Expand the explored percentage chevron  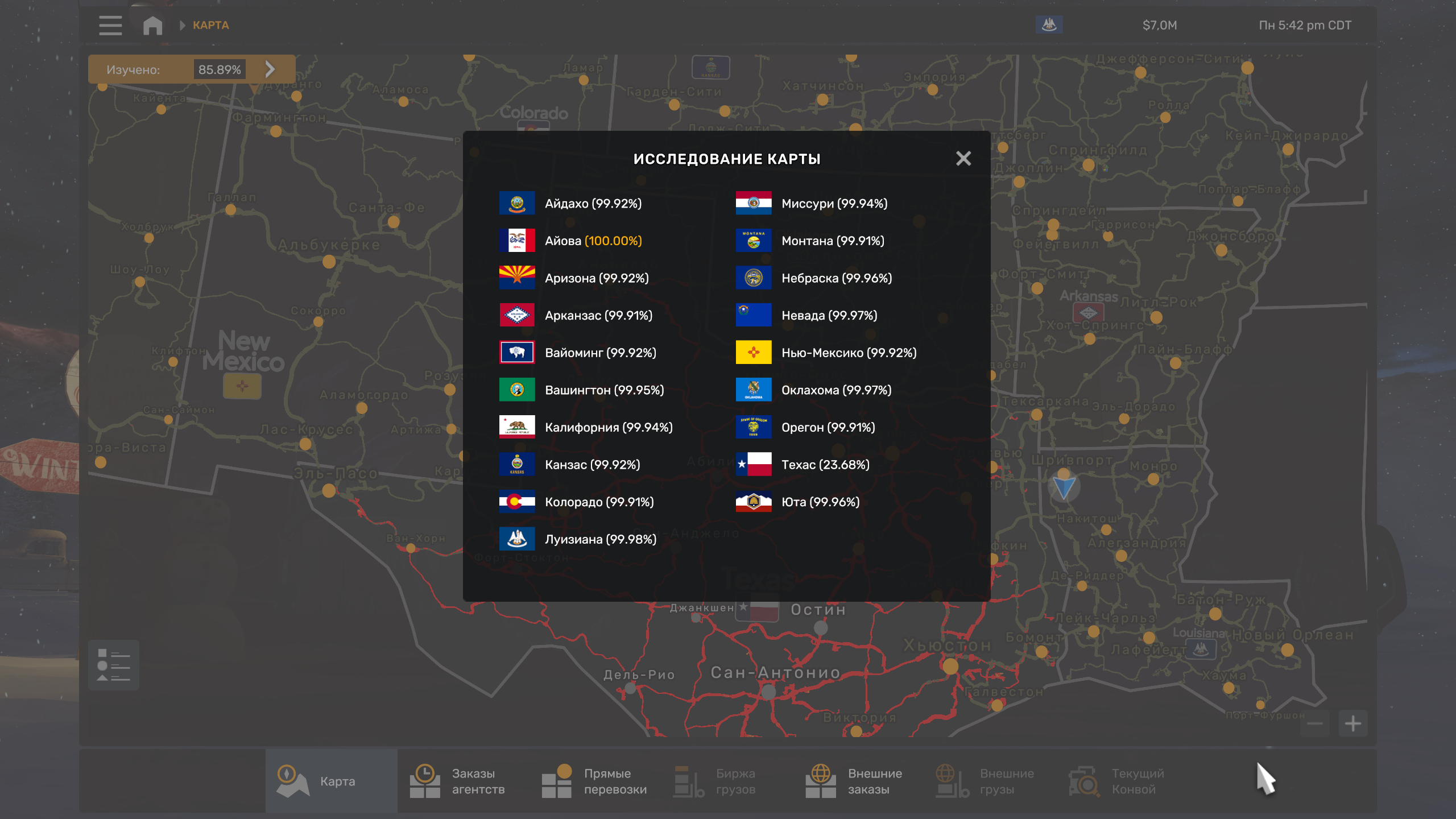tap(270, 69)
